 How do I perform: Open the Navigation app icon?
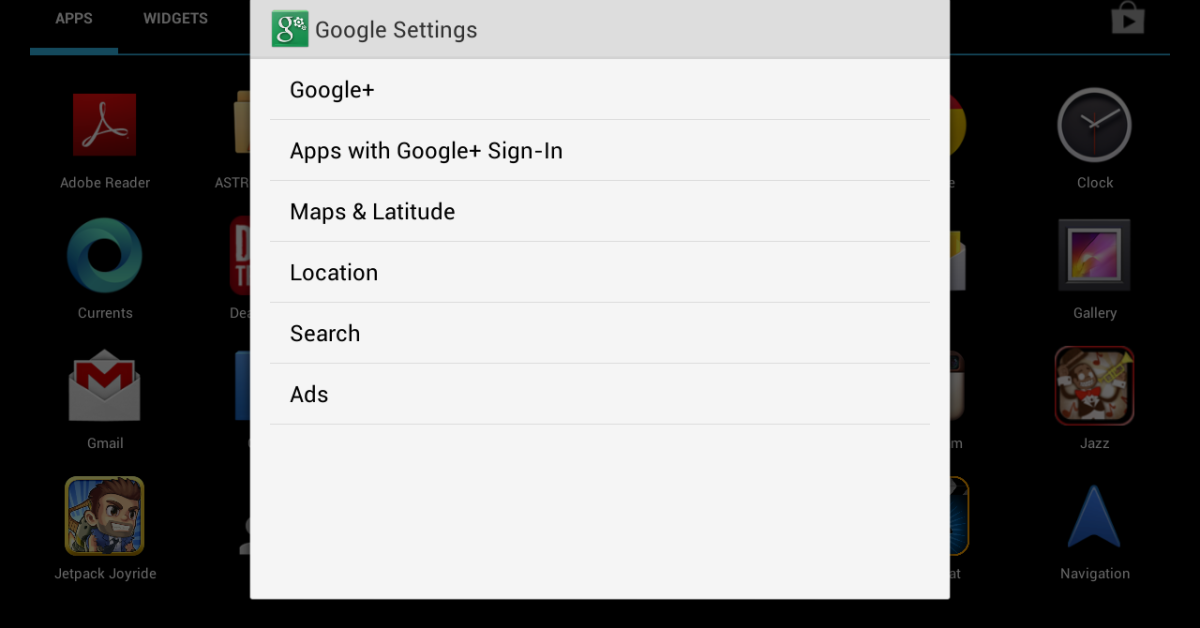[1094, 515]
